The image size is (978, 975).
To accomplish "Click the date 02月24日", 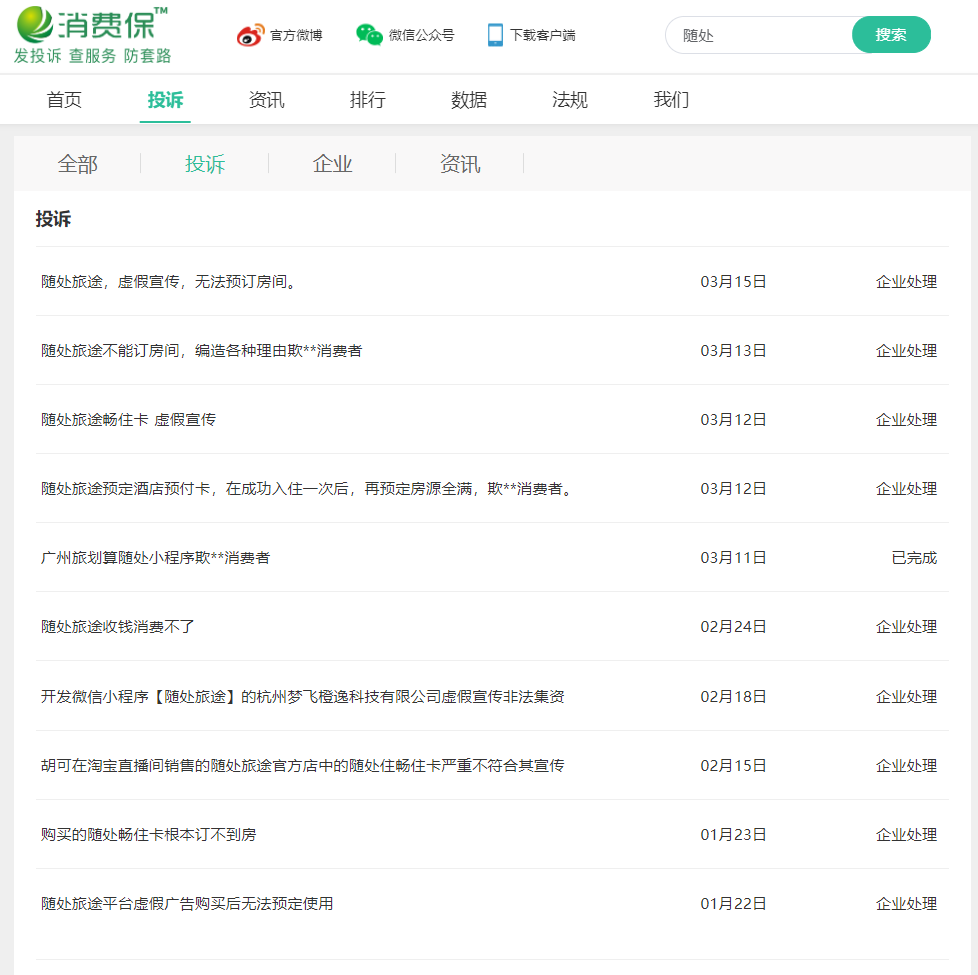I will (733, 627).
